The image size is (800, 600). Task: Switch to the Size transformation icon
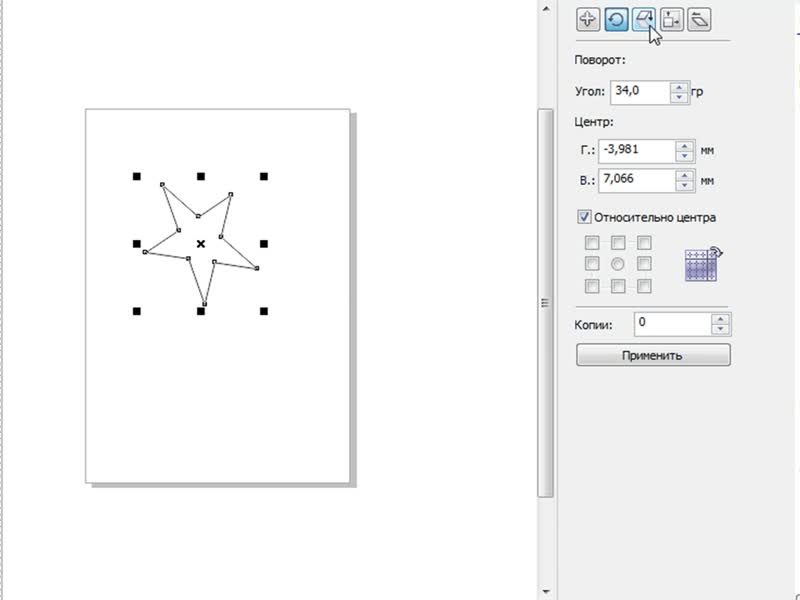[x=671, y=20]
